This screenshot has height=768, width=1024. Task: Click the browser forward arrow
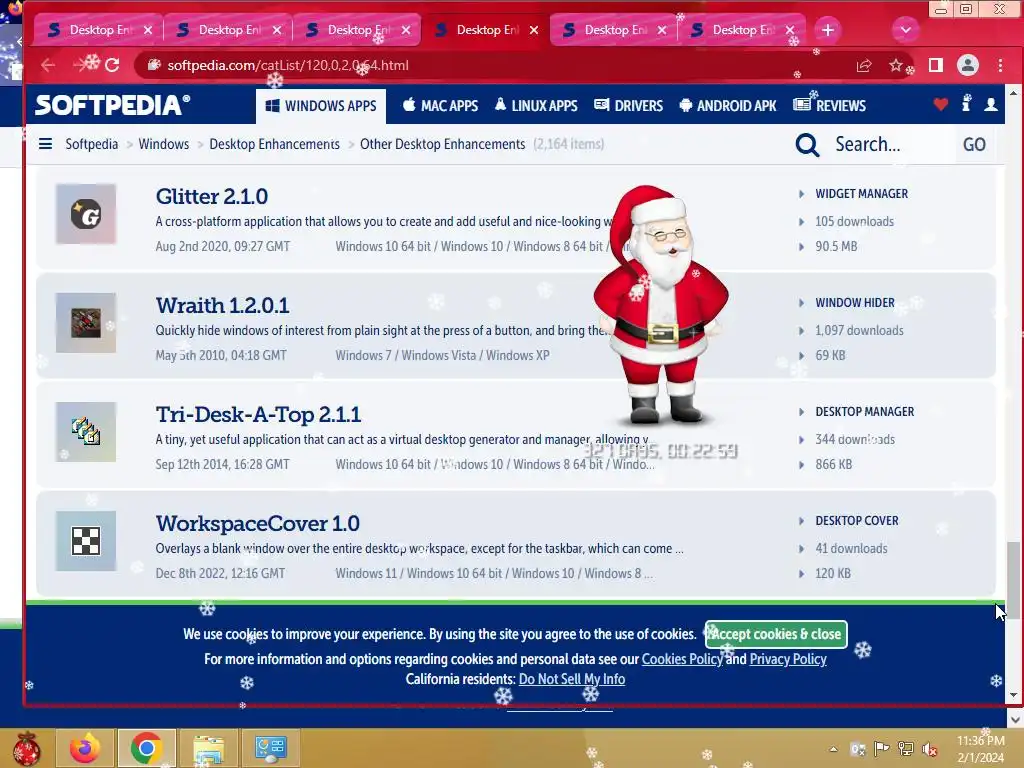click(82, 65)
